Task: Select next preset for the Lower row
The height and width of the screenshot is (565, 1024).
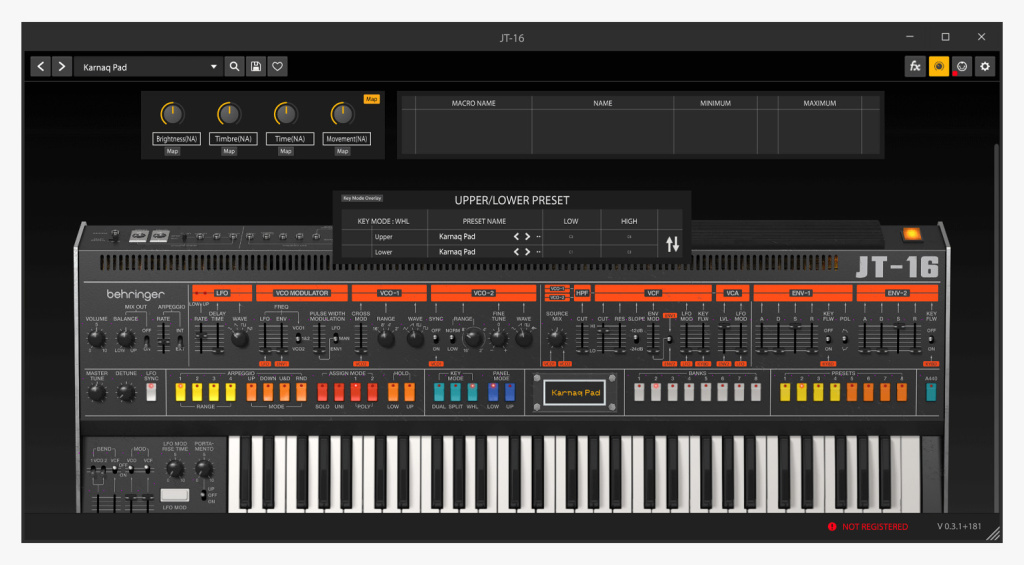Action: tap(527, 251)
